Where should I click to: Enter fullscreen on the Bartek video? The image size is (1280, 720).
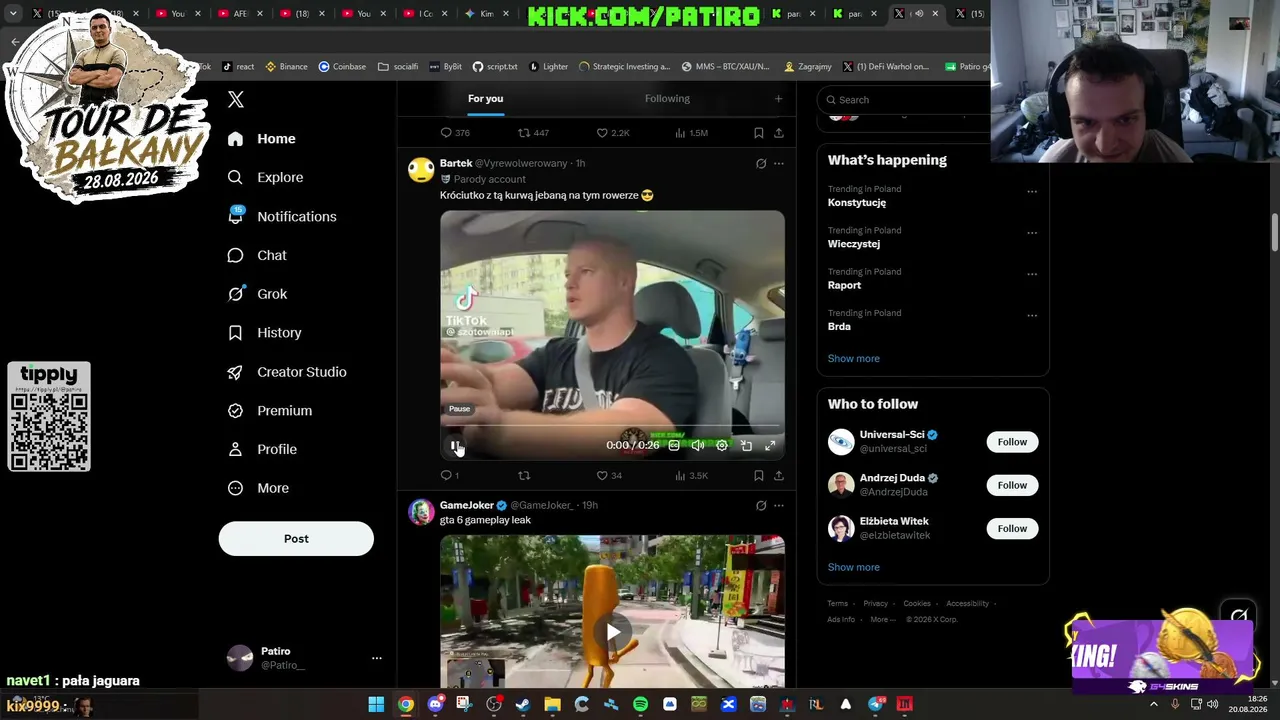(x=770, y=445)
